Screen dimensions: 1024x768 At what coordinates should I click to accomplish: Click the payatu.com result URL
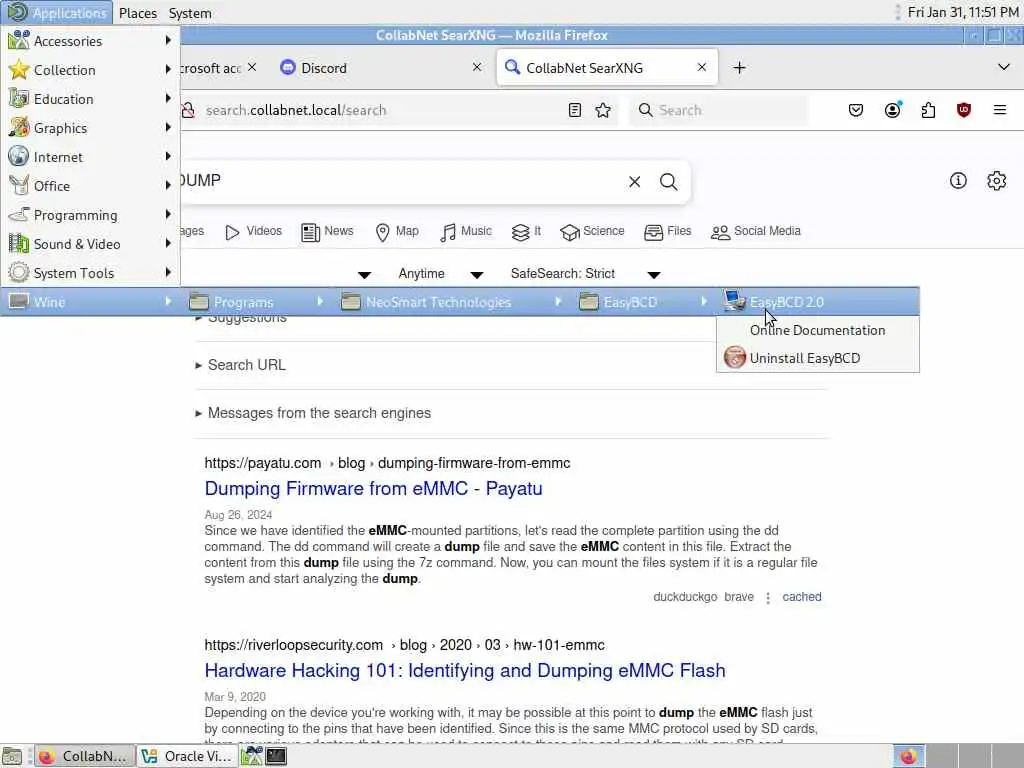click(387, 463)
